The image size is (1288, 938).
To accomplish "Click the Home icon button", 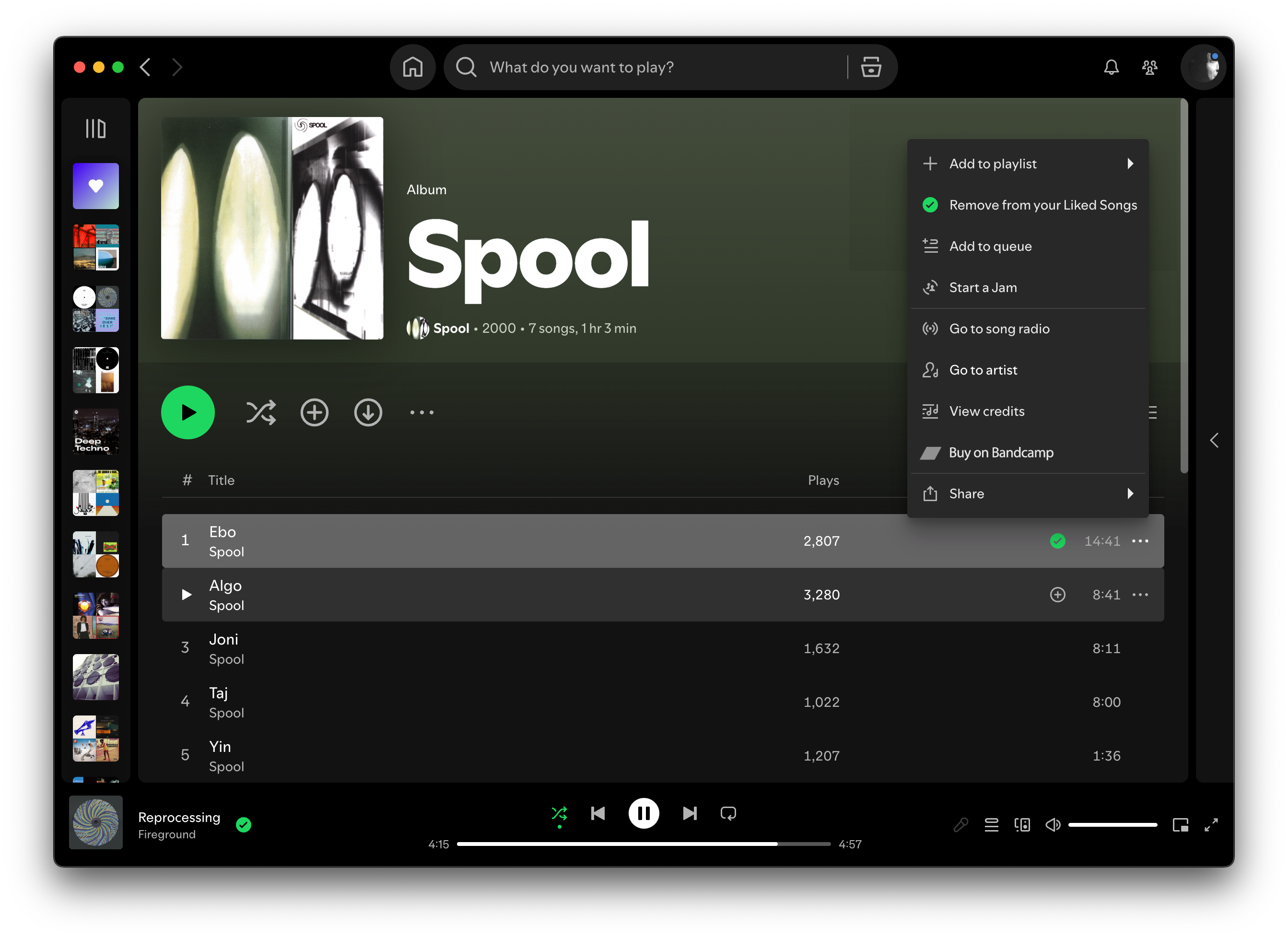I will [412, 67].
